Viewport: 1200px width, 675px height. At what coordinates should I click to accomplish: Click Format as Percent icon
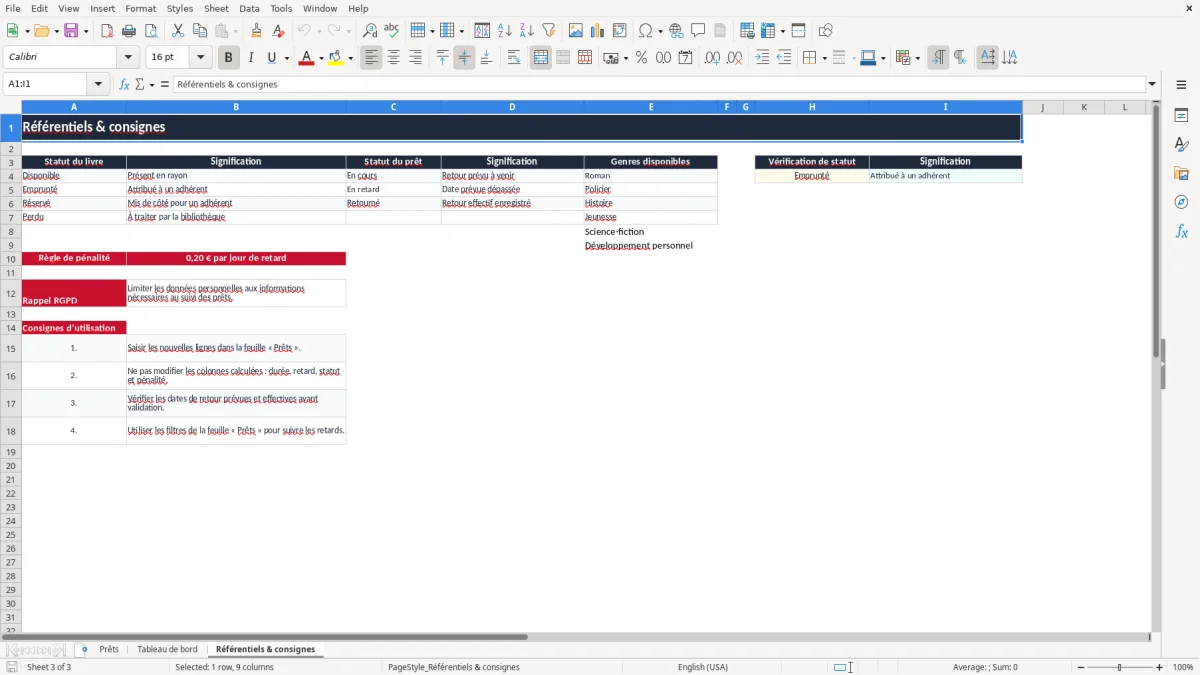[642, 58]
